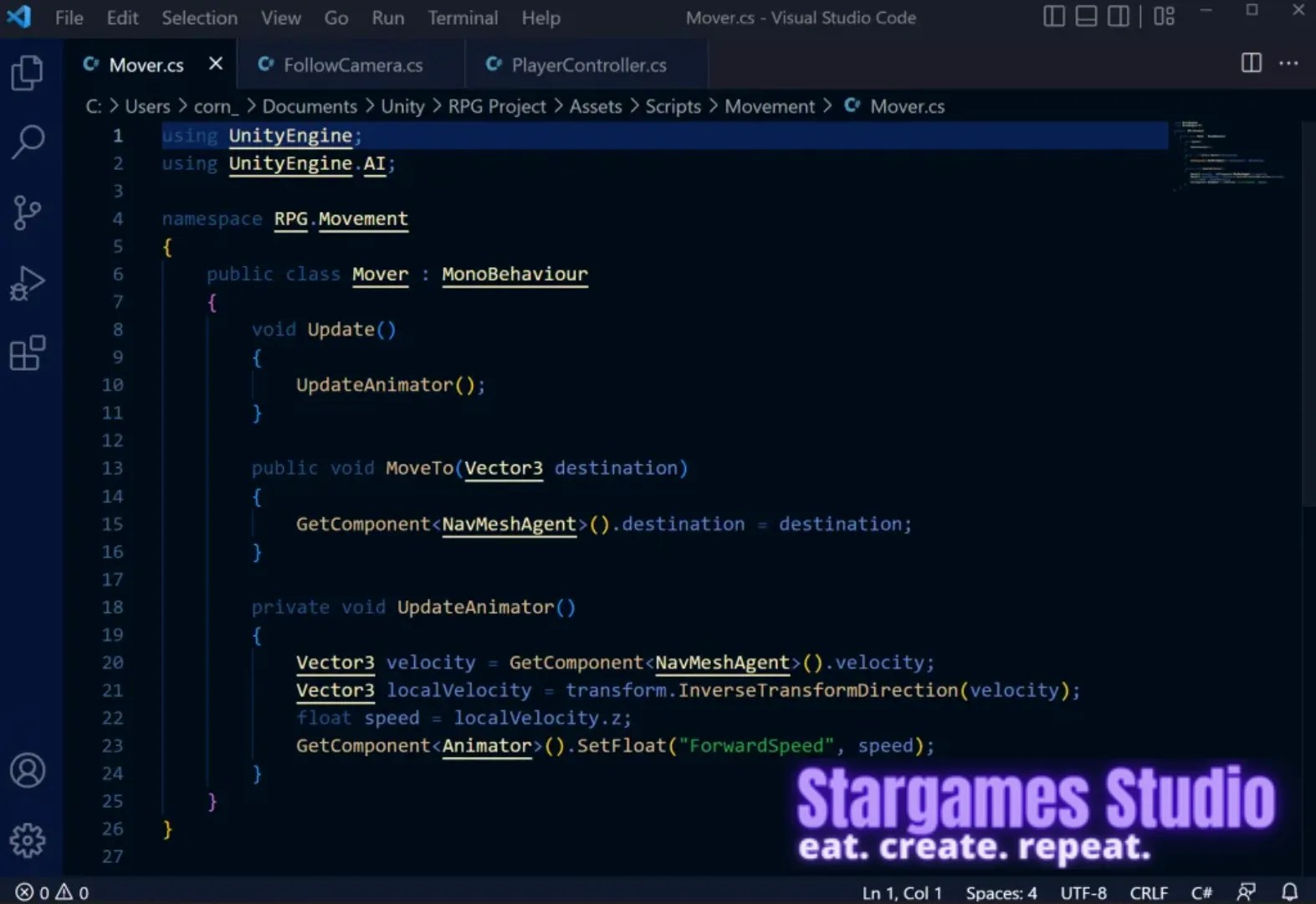Select language mode C#
This screenshot has height=904, width=1316.
[x=1201, y=892]
